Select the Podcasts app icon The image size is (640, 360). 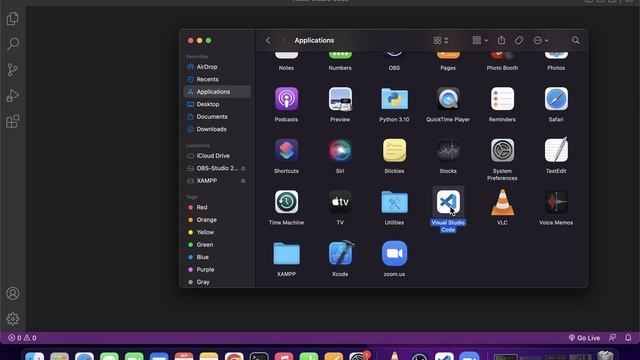tap(286, 99)
